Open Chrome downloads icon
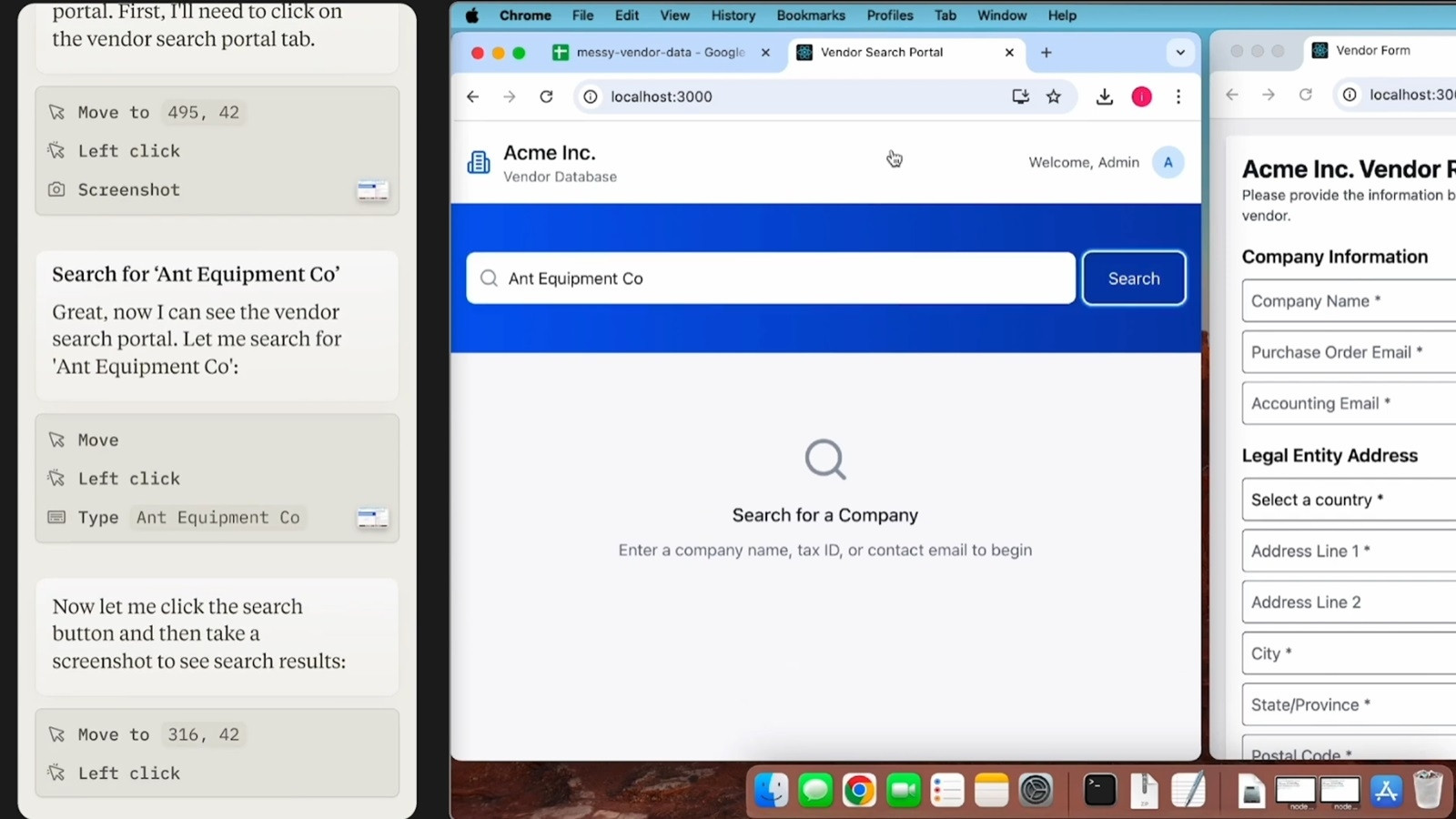 pyautogui.click(x=1105, y=96)
